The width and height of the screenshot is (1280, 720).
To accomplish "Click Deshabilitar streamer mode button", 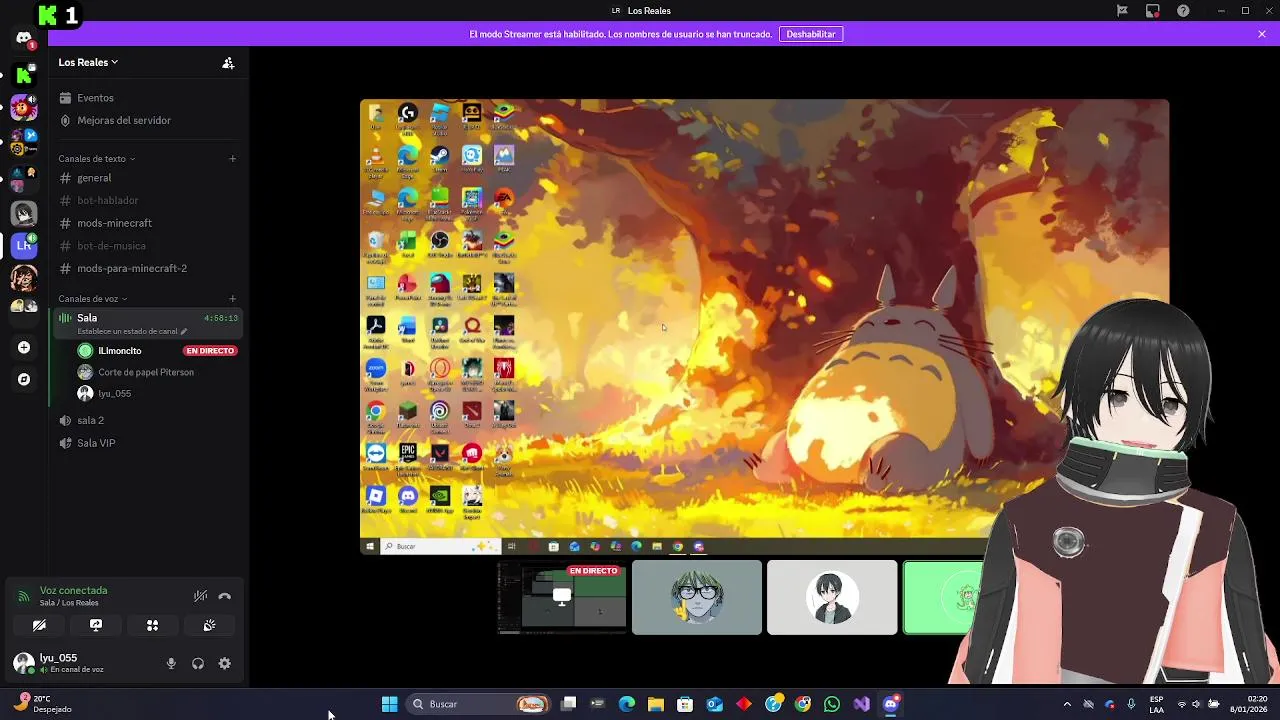I will click(811, 34).
